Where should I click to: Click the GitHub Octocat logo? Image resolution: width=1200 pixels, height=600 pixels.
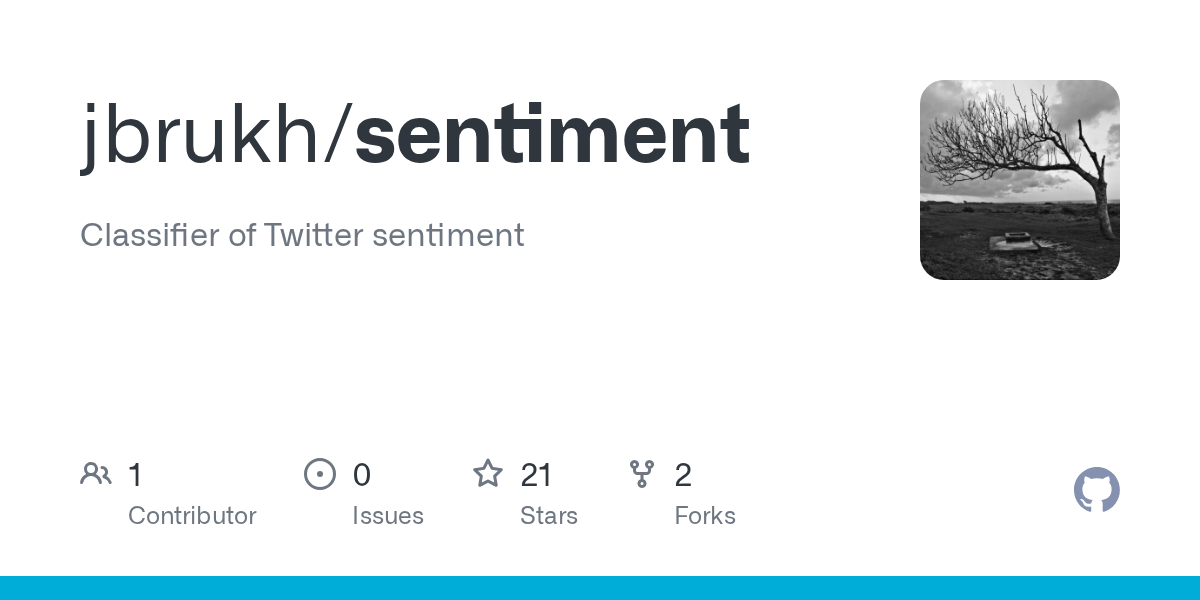point(1096,490)
